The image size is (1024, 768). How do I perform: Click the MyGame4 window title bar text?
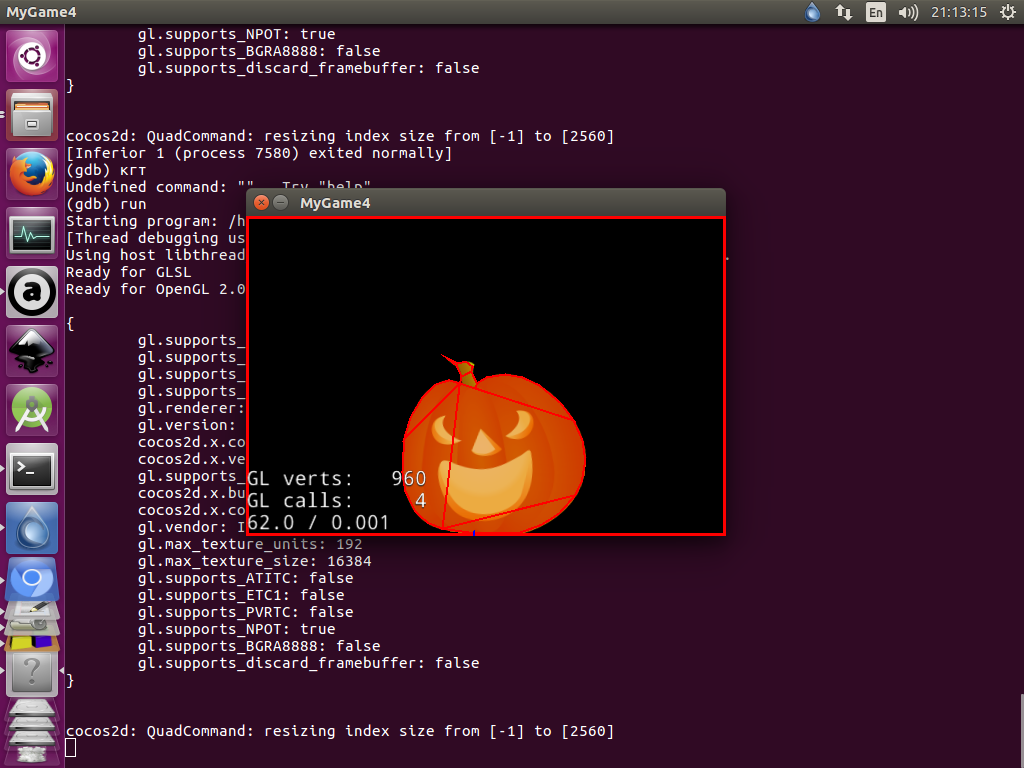(x=335, y=203)
